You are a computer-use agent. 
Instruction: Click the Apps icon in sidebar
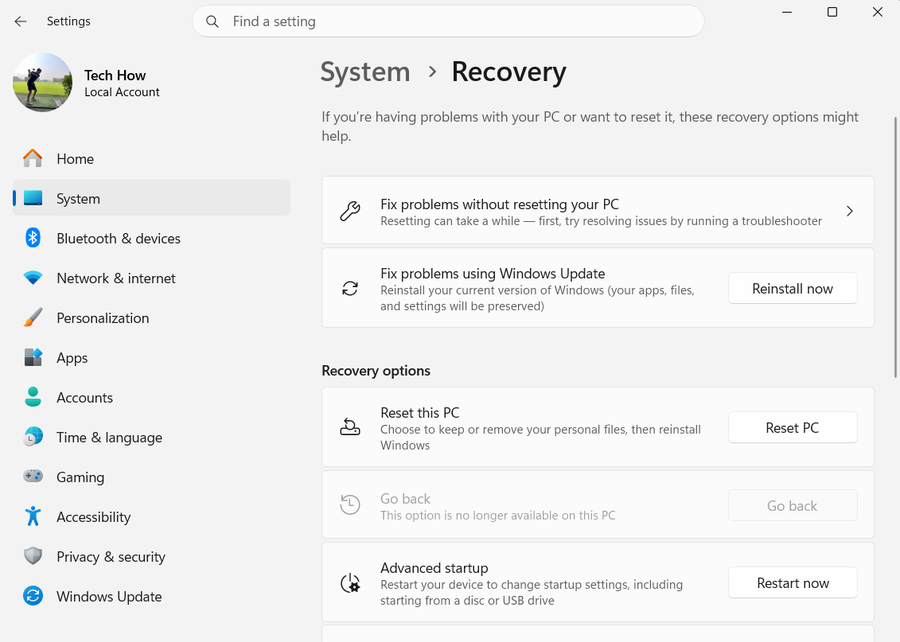pyautogui.click(x=33, y=357)
